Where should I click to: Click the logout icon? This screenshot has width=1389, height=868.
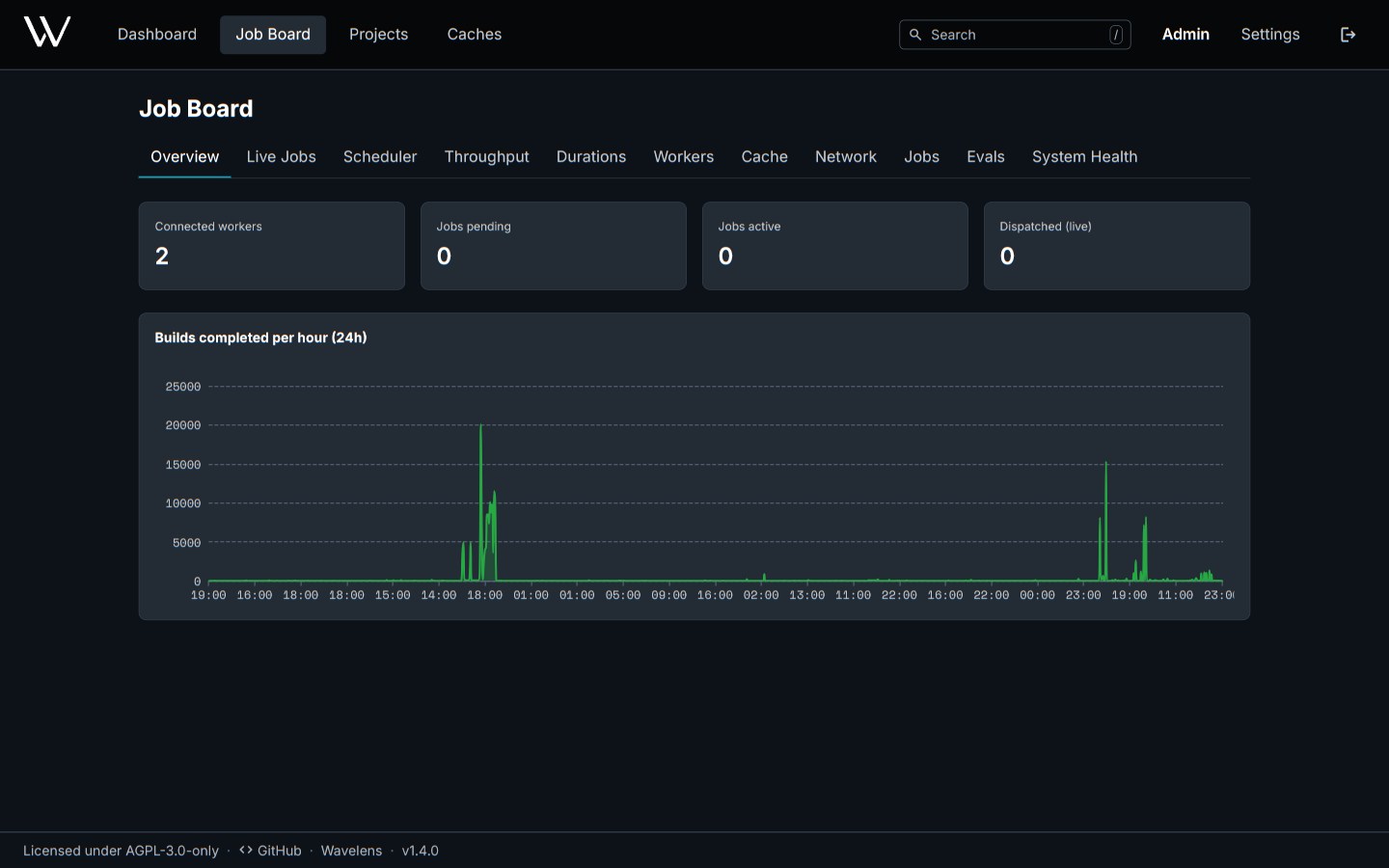click(1348, 35)
